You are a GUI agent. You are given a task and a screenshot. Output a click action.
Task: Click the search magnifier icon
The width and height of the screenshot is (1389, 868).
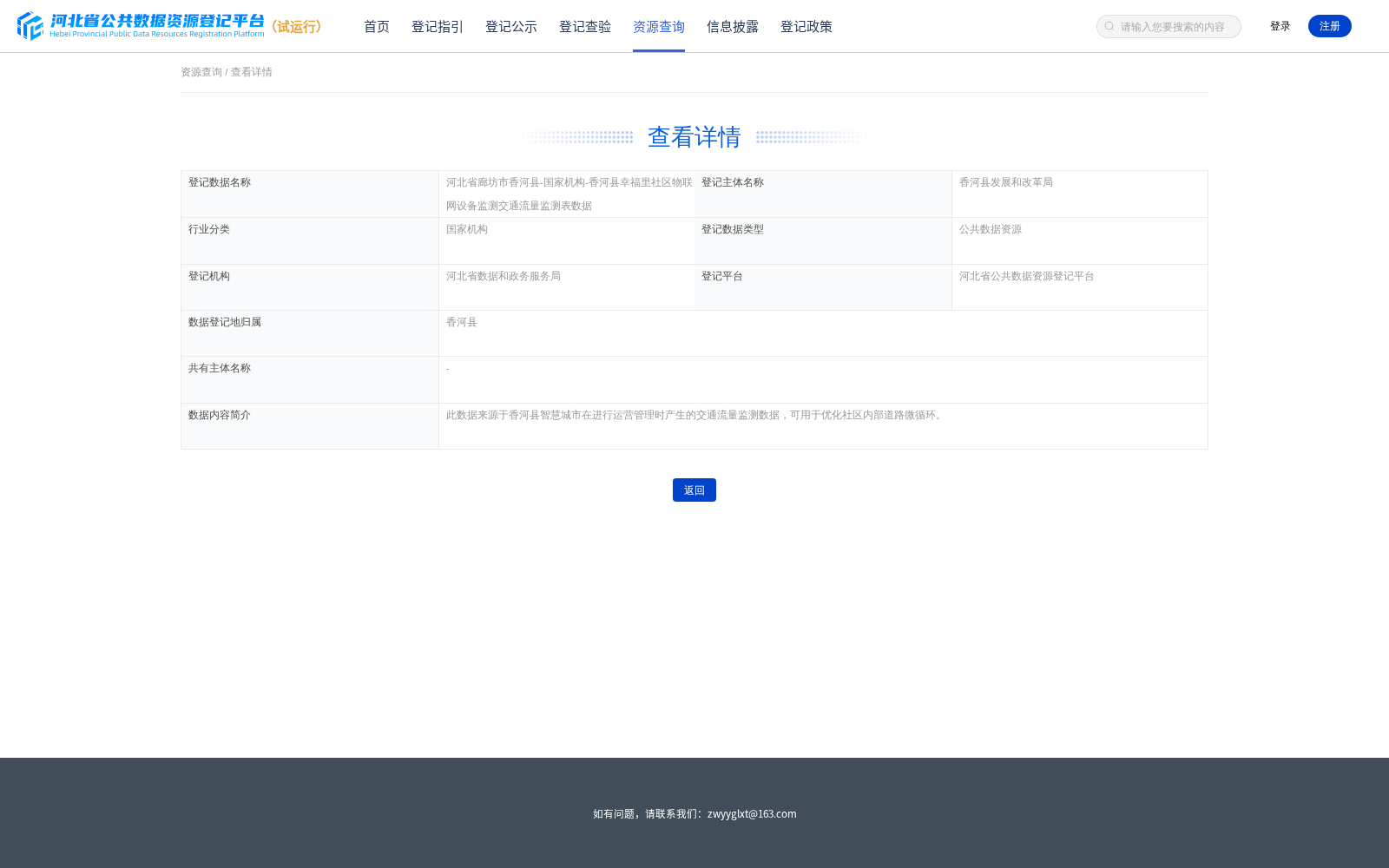pos(1109,27)
